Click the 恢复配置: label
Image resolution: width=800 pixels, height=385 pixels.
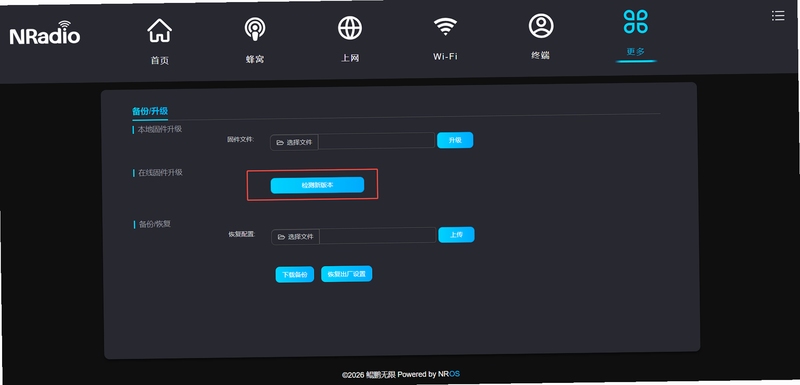coord(242,235)
